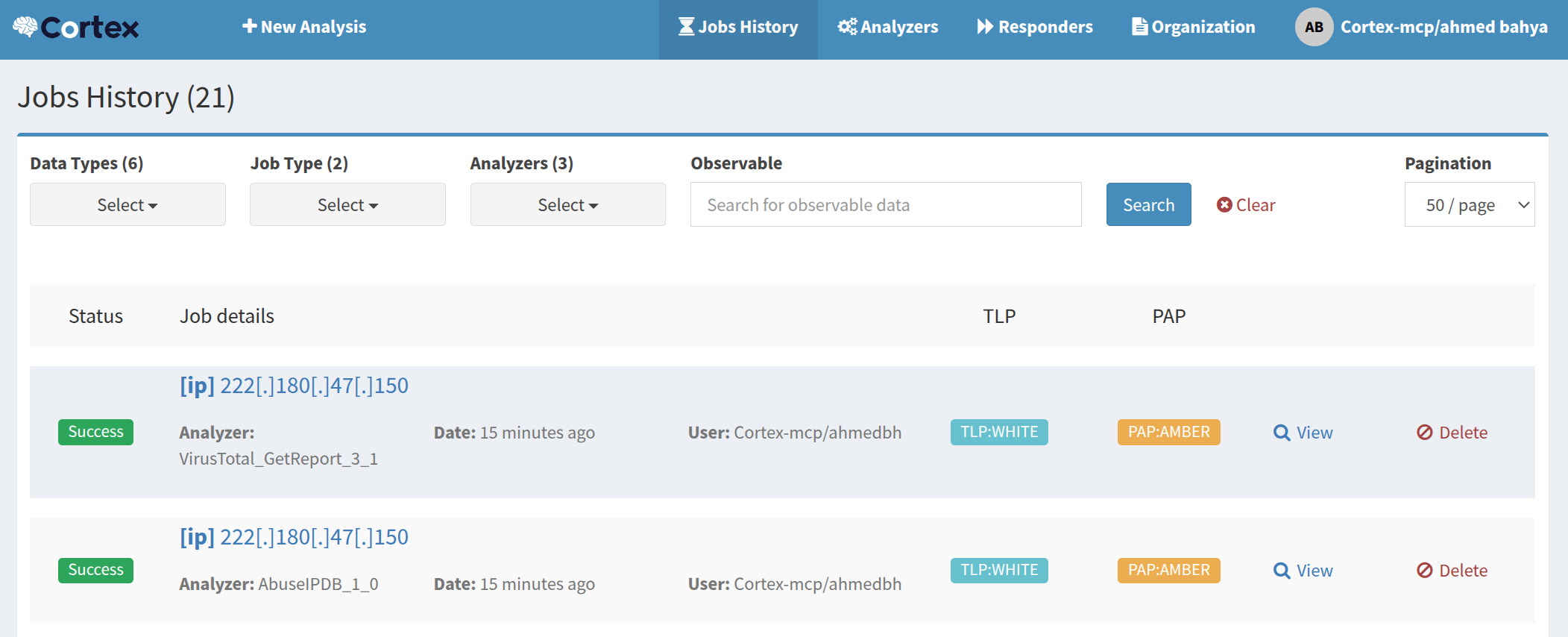
Task: Click the plus icon for New Analysis
Action: 249,27
